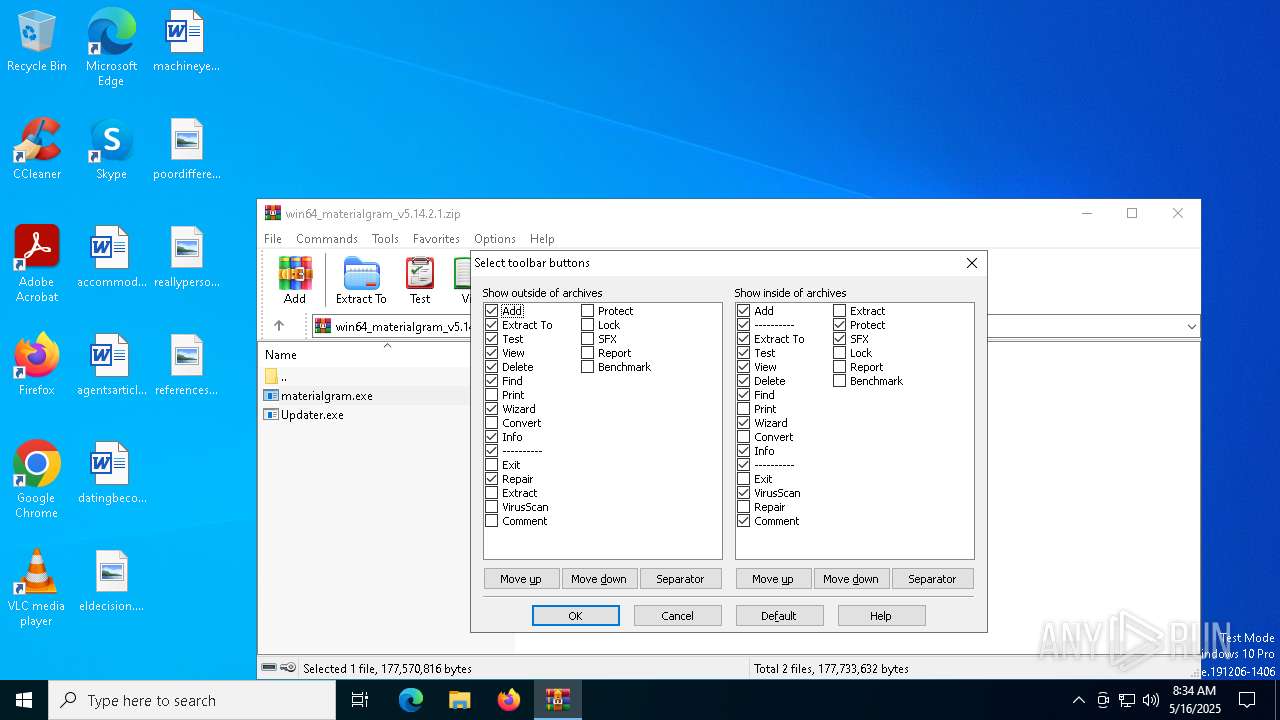1280x720 pixels.
Task: Check Benchmark in outside of archives list
Action: [x=587, y=367]
